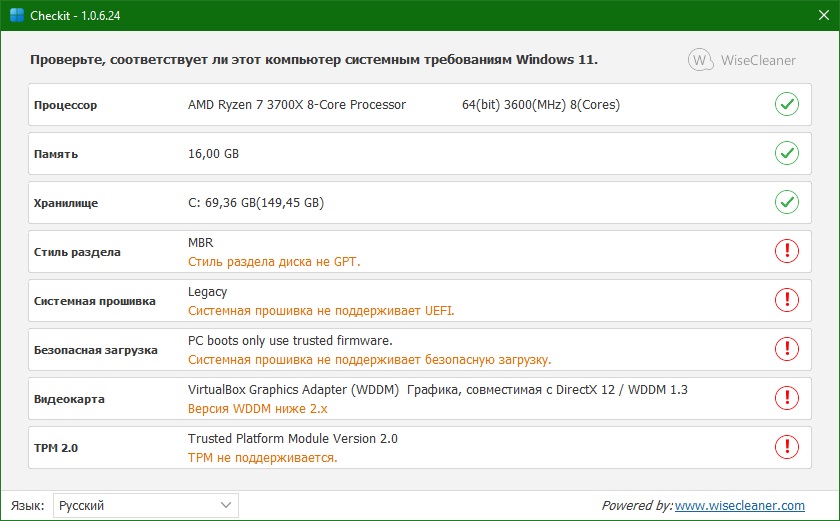This screenshot has width=840, height=521.
Task: Click the '16,00 GB' memory value
Action: 213,154
